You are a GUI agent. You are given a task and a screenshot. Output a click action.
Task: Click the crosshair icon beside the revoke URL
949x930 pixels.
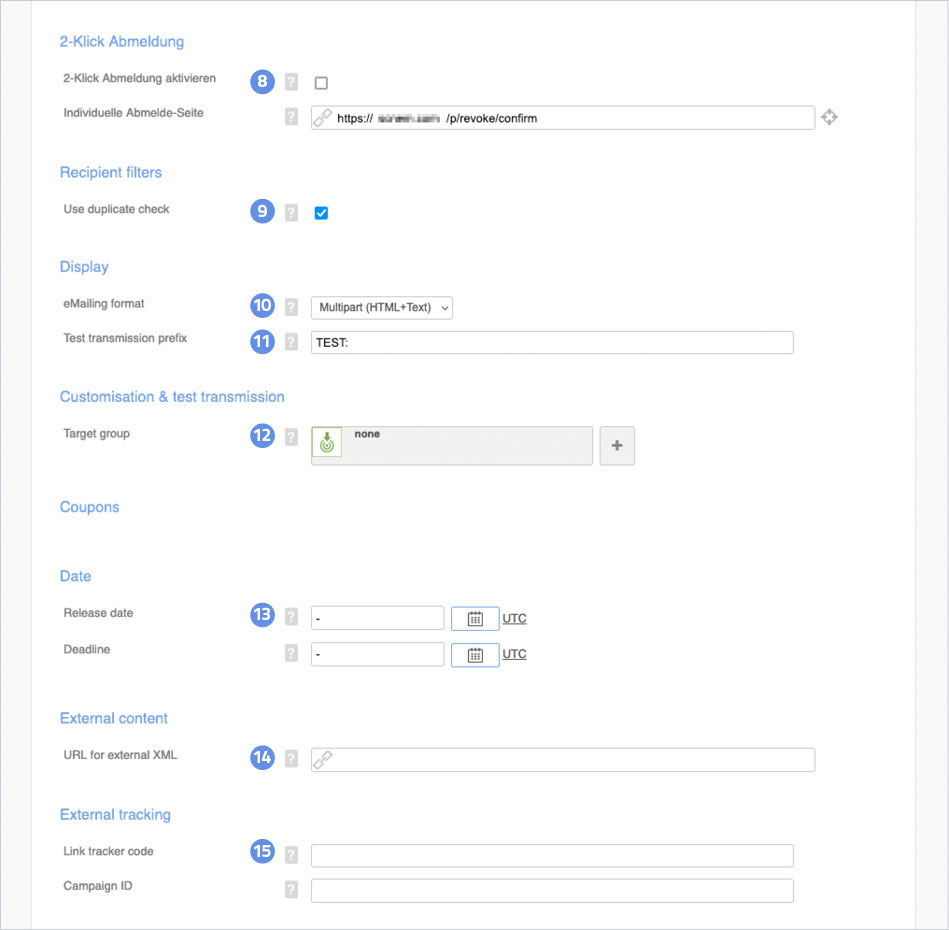point(829,117)
